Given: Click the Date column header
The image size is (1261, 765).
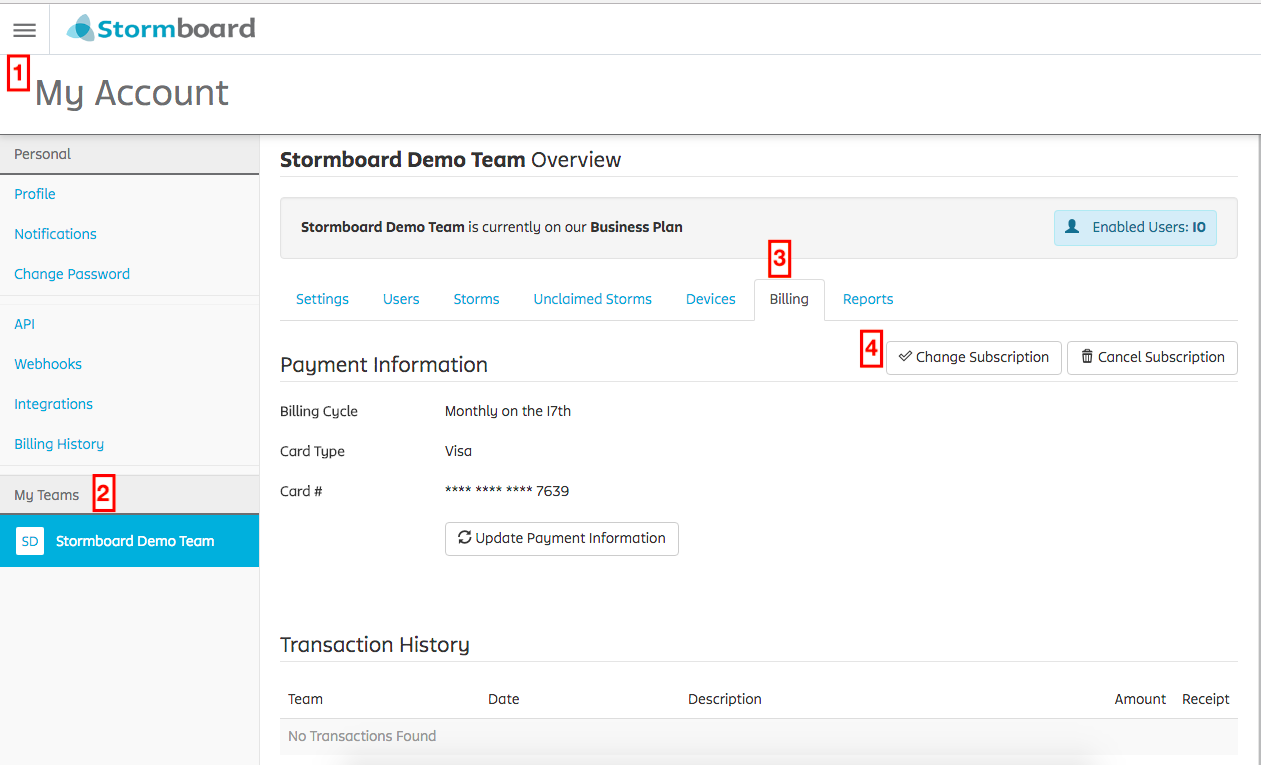Looking at the screenshot, I should coord(503,699).
